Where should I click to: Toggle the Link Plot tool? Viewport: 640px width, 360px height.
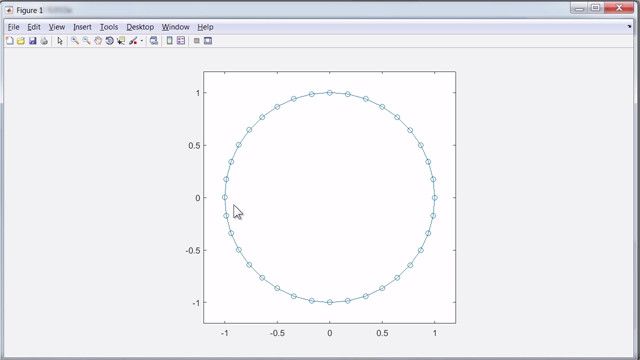pos(153,41)
